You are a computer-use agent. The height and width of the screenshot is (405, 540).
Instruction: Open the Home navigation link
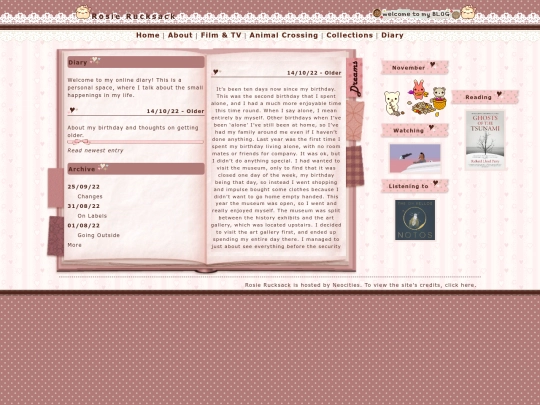(148, 35)
